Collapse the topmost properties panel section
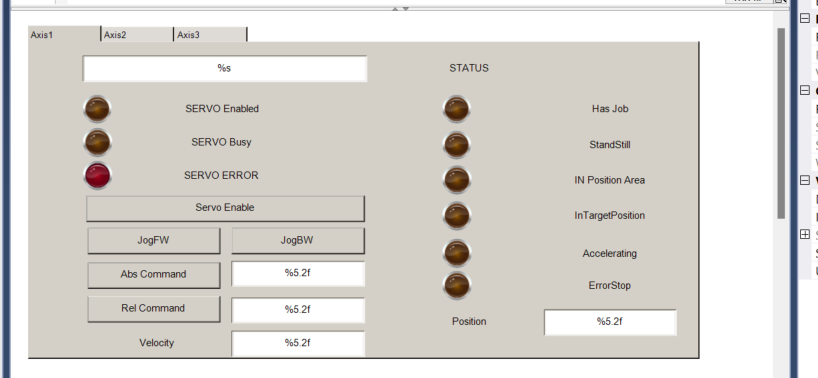 click(x=805, y=18)
